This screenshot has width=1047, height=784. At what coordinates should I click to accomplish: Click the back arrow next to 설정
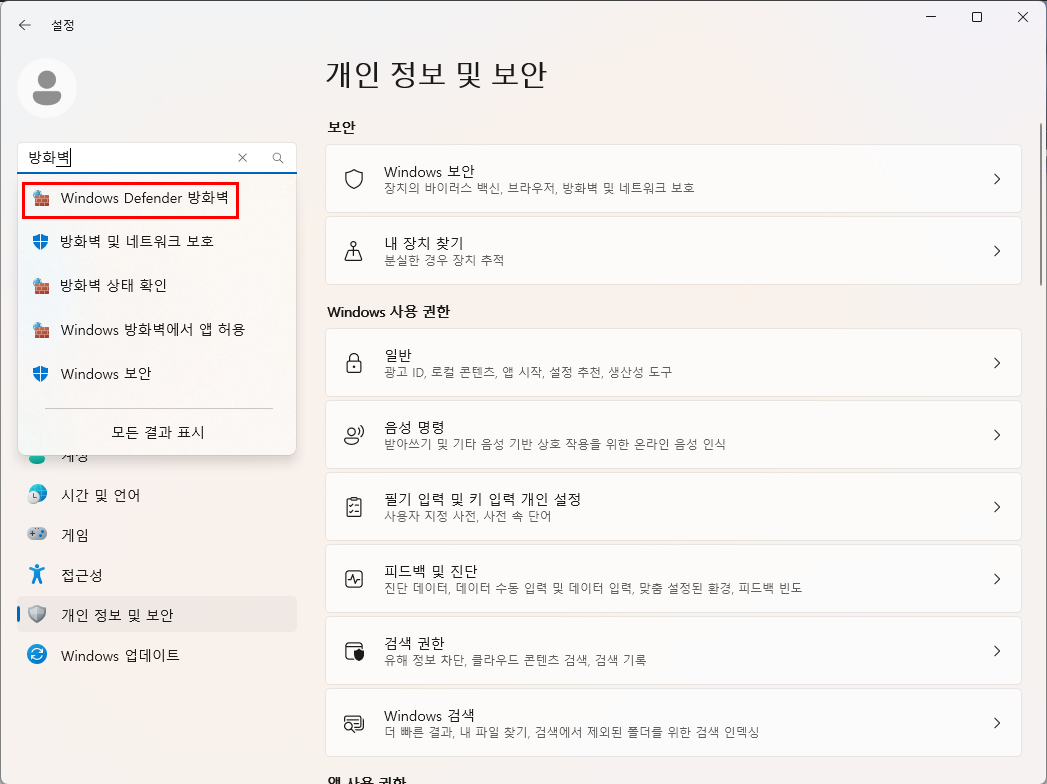(25, 25)
